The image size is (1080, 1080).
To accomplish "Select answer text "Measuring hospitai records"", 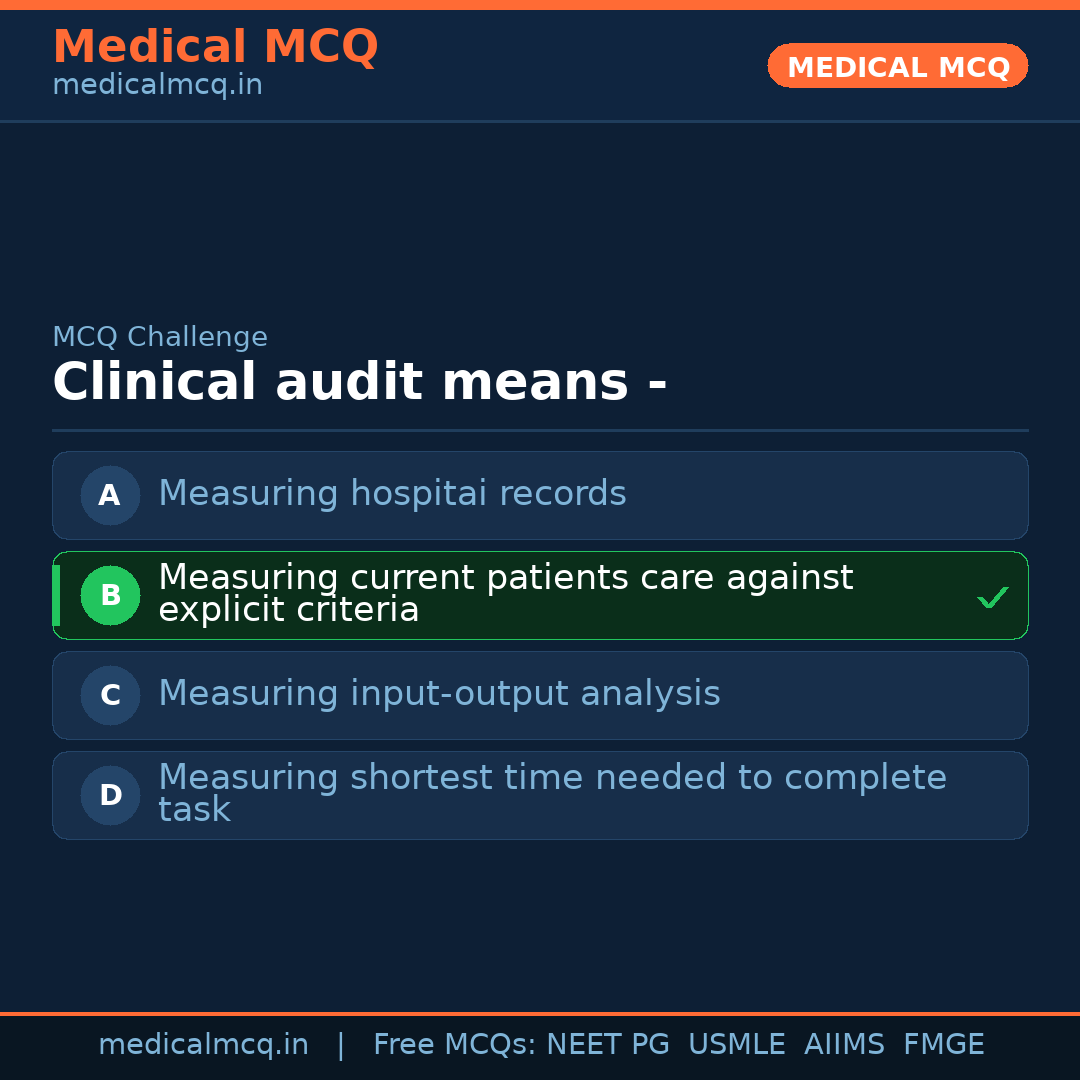I will click(x=392, y=494).
